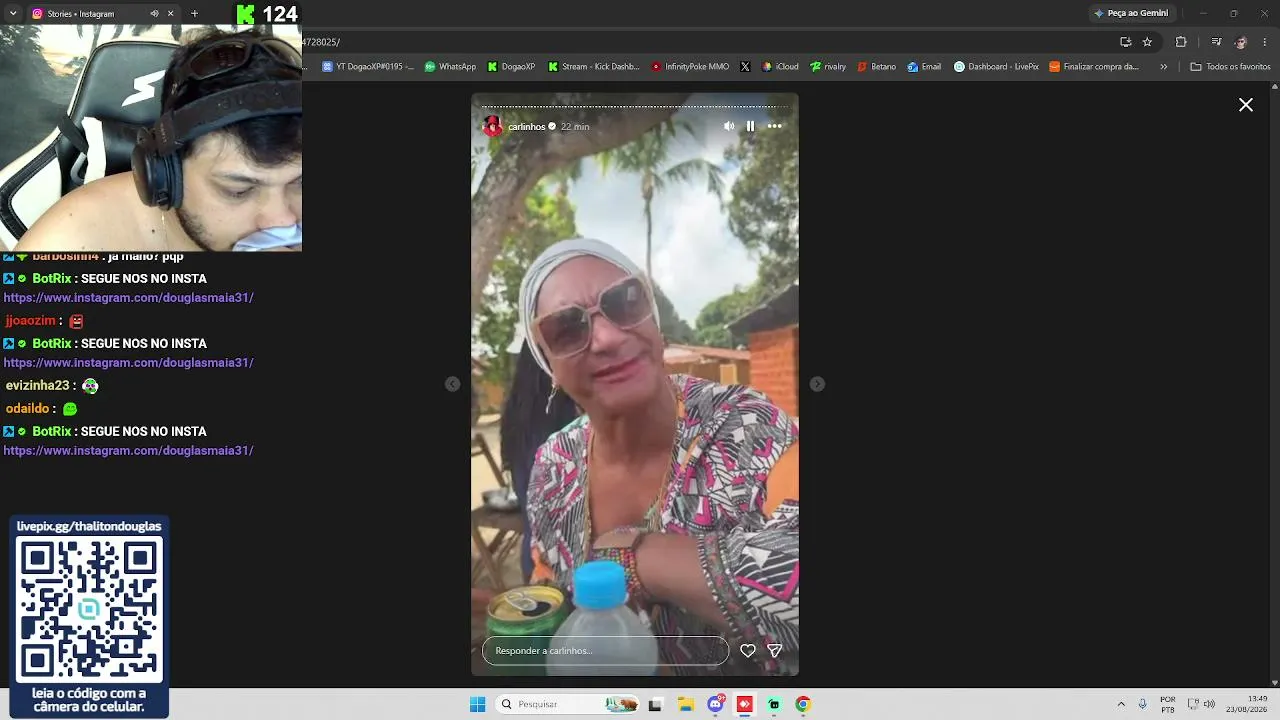Screen dimensions: 1280x720
Task: Pause the carlinhos story
Action: [750, 126]
